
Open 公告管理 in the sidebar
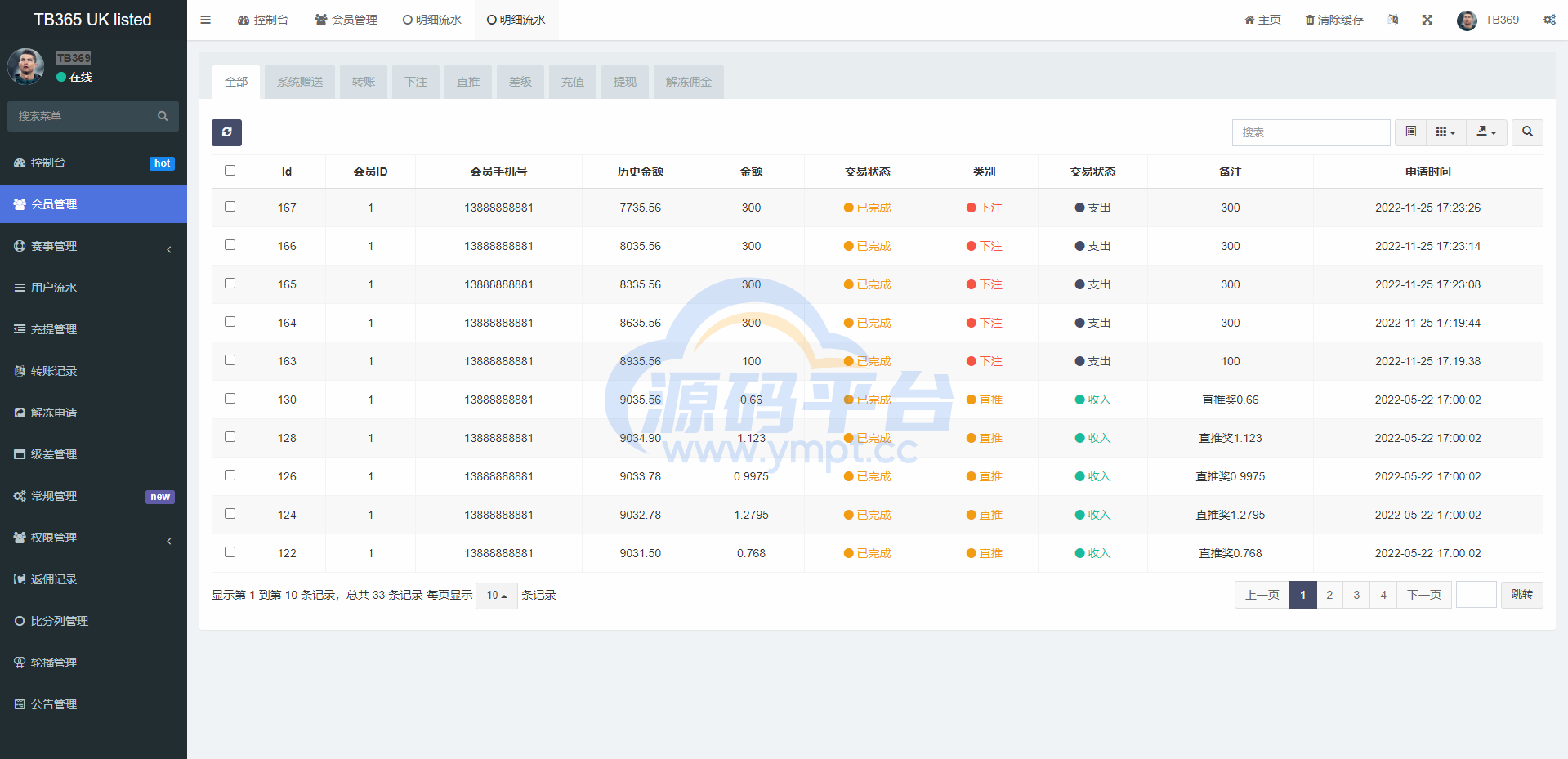point(93,704)
